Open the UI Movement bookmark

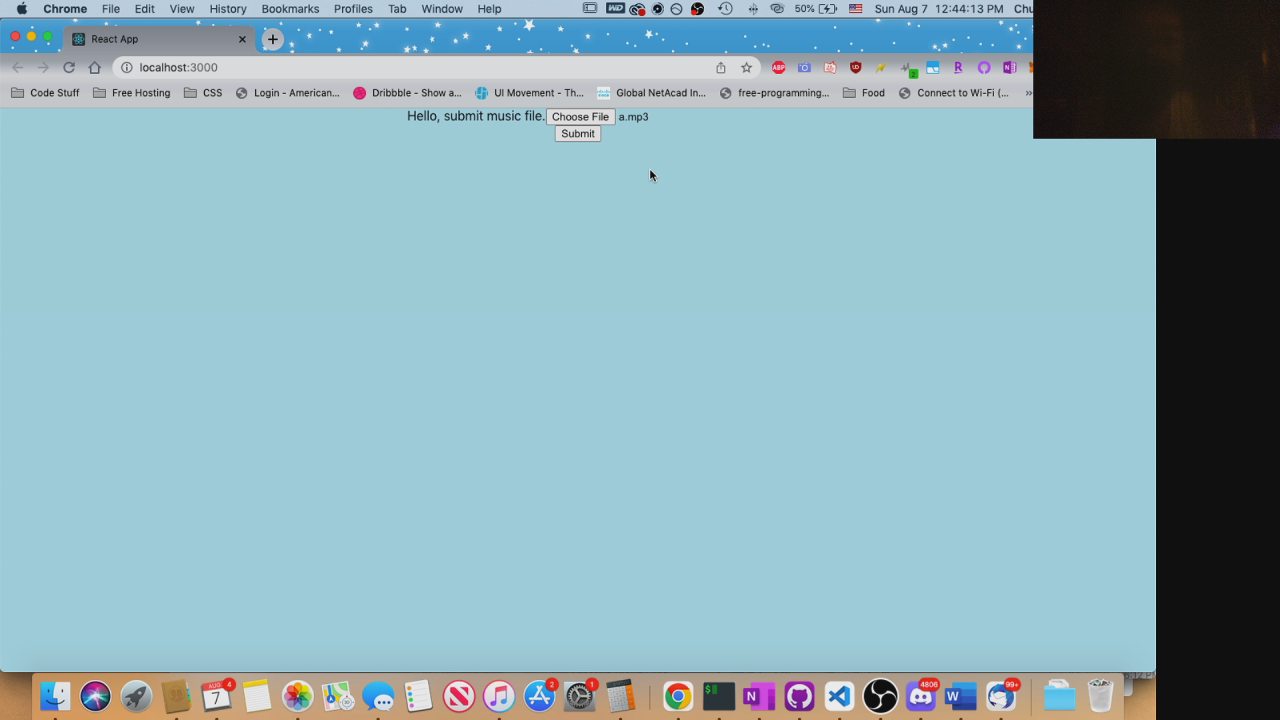tap(529, 93)
